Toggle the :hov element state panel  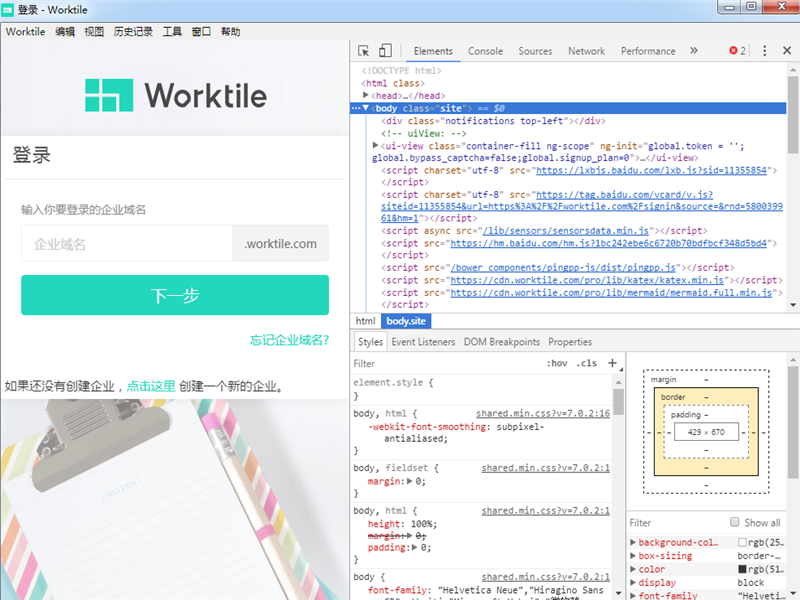click(557, 363)
